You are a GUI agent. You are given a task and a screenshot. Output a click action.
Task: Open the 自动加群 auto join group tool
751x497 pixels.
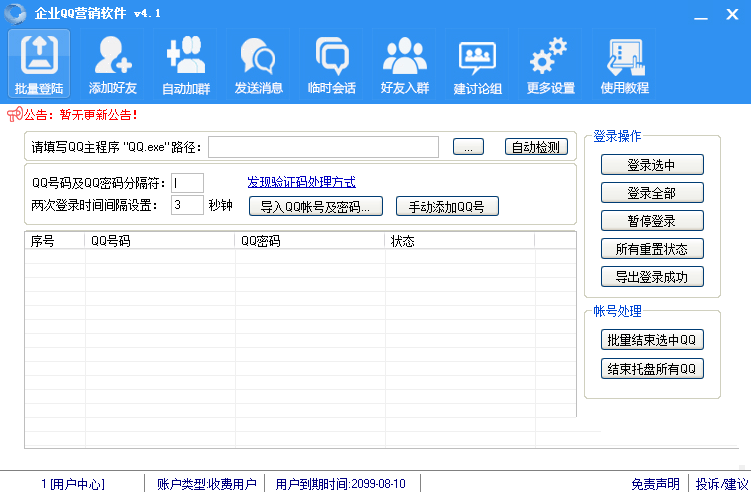tap(185, 64)
